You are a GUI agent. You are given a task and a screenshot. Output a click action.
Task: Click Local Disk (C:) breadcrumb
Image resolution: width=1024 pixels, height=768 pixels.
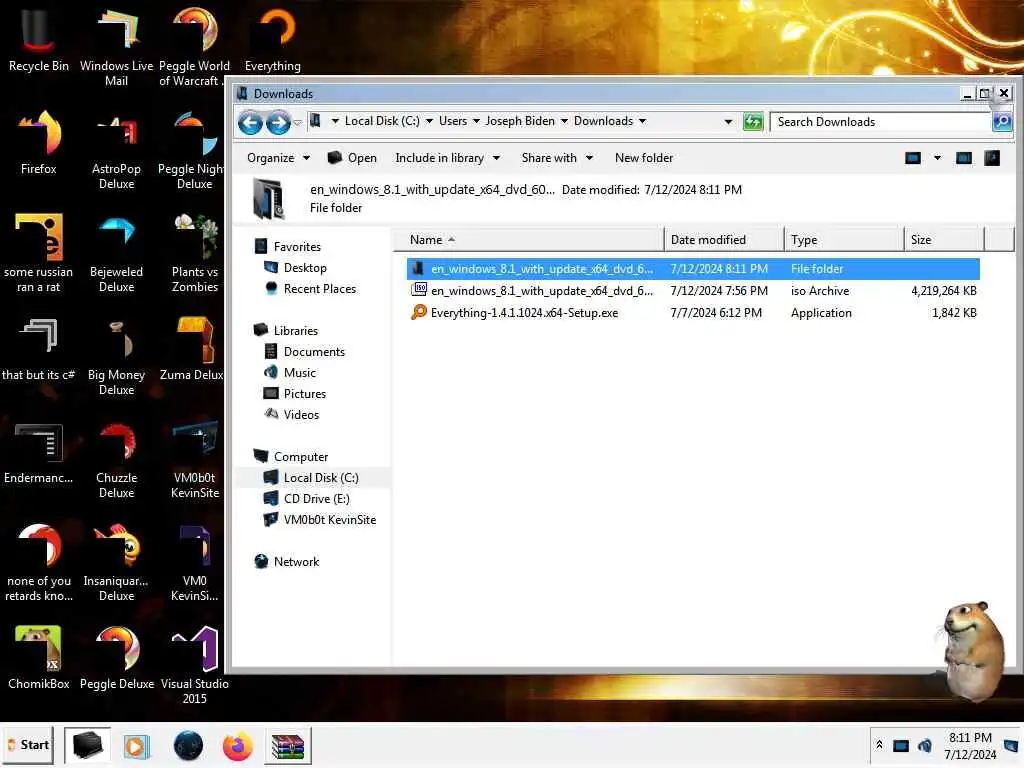[x=382, y=121]
